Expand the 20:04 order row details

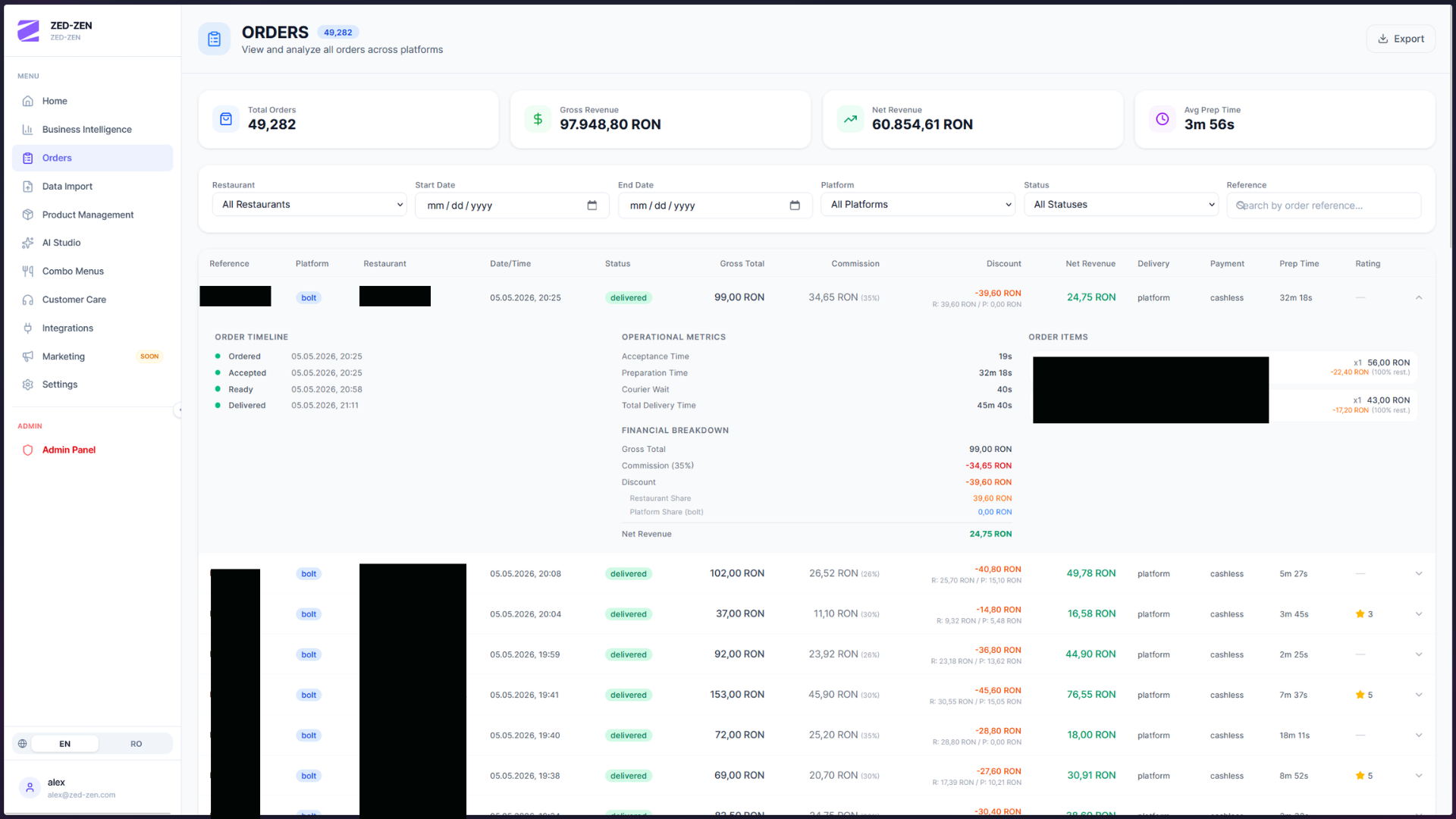[1419, 614]
